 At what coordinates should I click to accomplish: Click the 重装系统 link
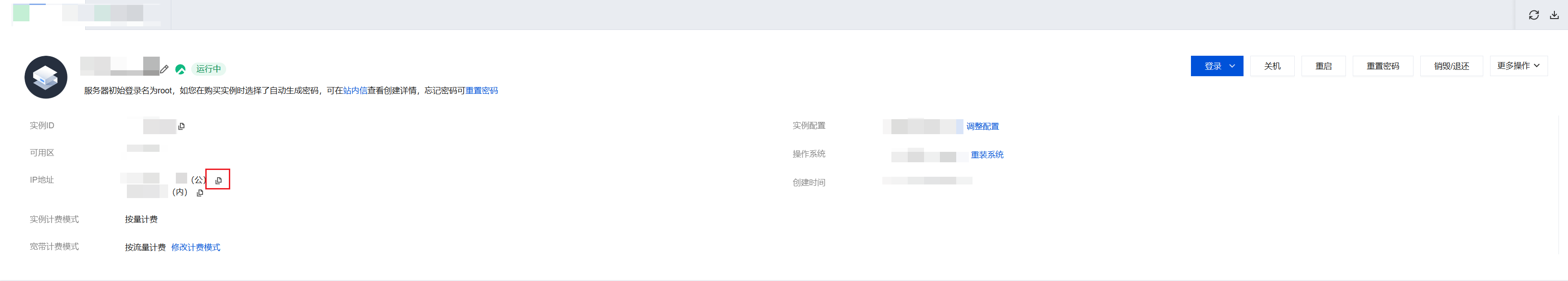987,155
